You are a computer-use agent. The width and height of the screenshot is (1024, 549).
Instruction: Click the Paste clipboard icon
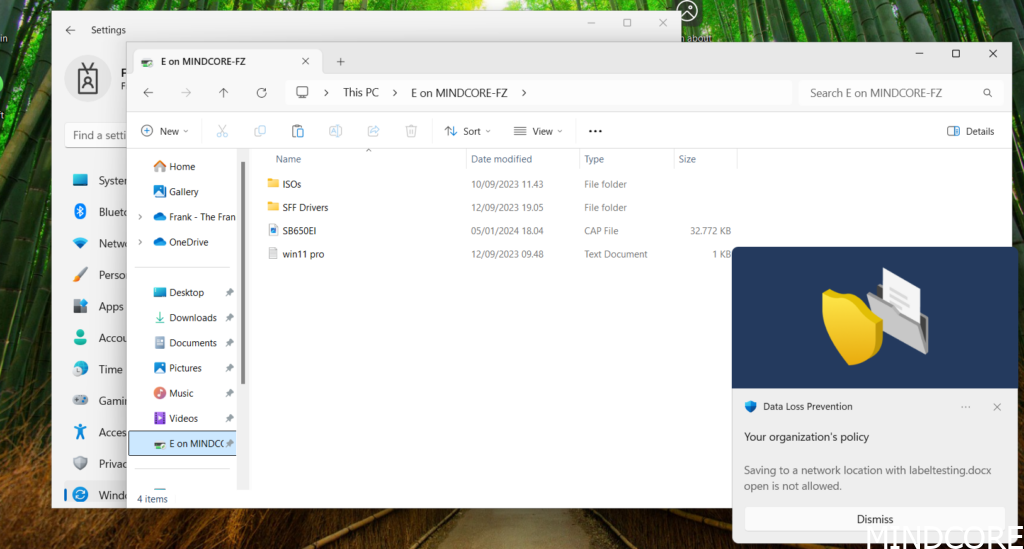click(x=297, y=131)
